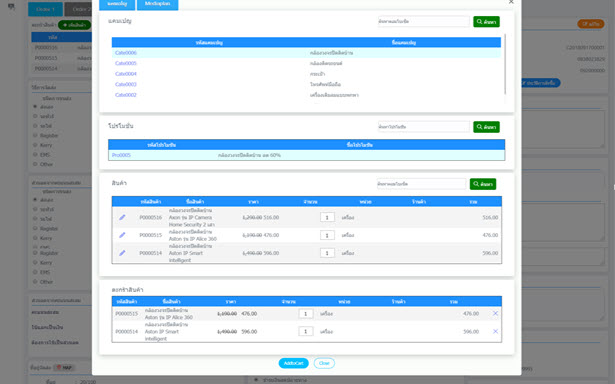Click the campaign code column header
This screenshot has height=384, width=615.
(209, 42)
